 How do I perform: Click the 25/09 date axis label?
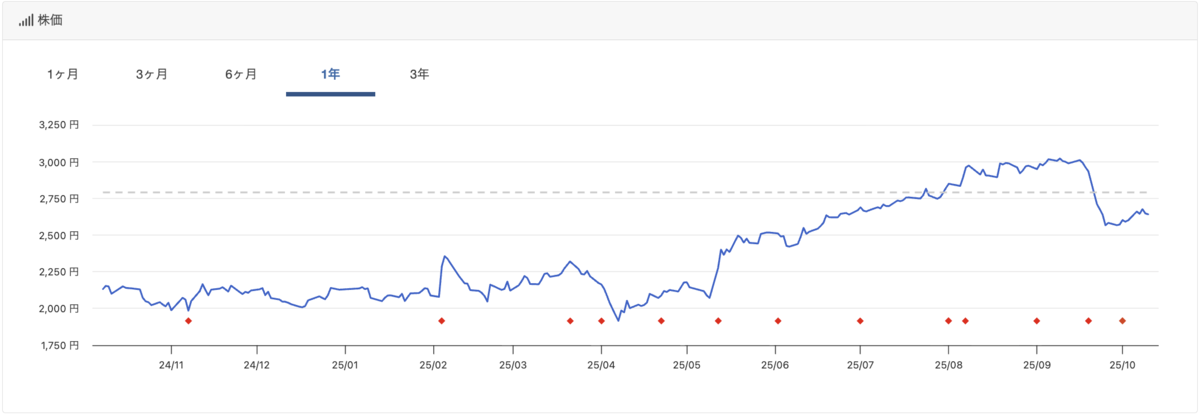(x=1036, y=365)
